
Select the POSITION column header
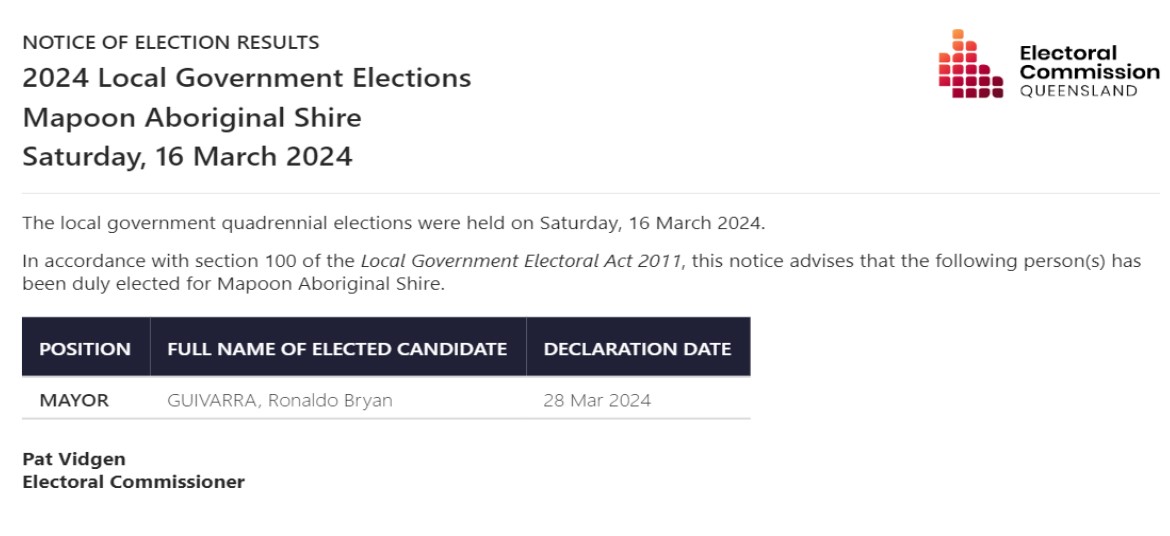pyautogui.click(x=85, y=349)
